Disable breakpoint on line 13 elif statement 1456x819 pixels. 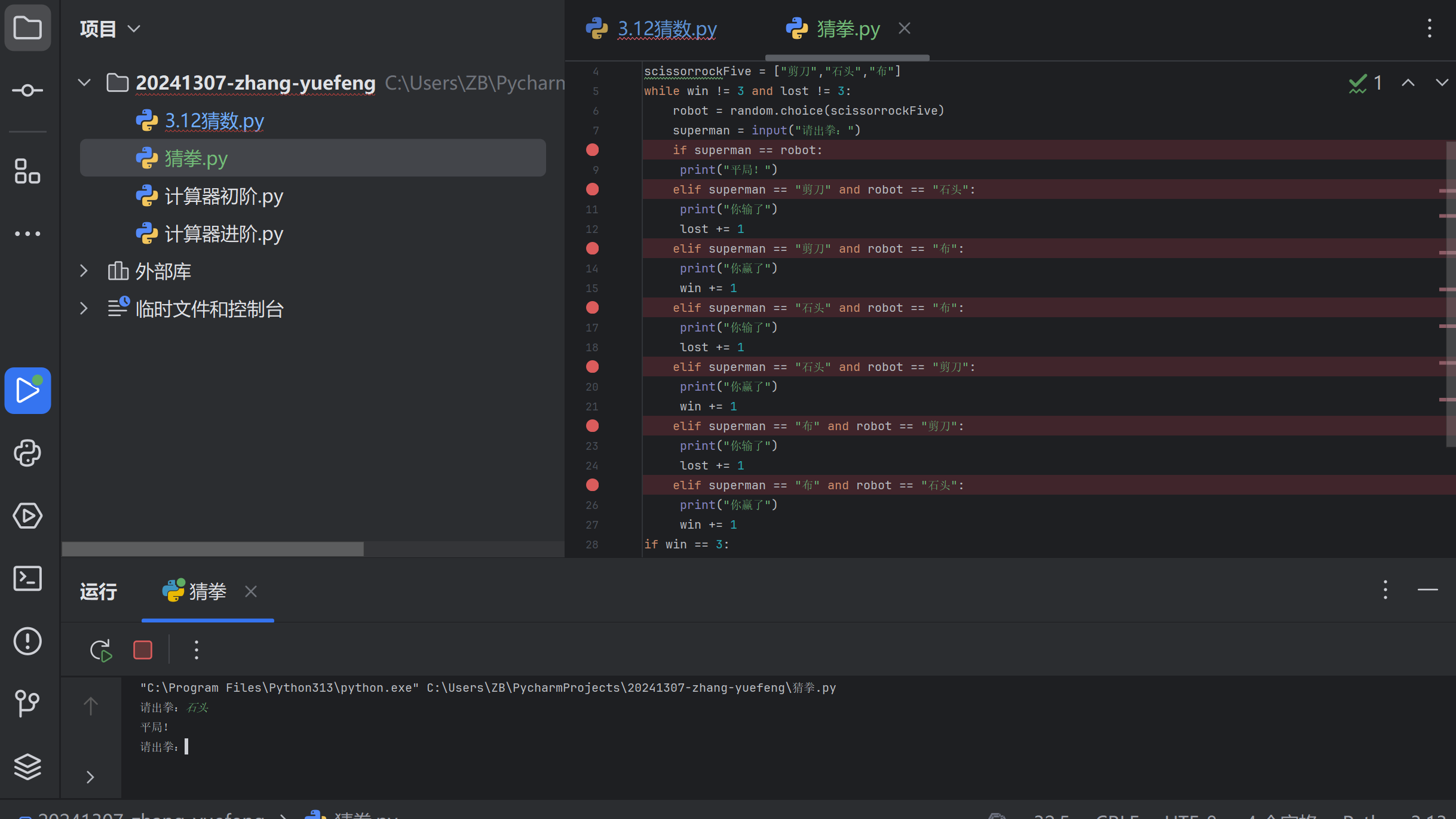click(592, 249)
